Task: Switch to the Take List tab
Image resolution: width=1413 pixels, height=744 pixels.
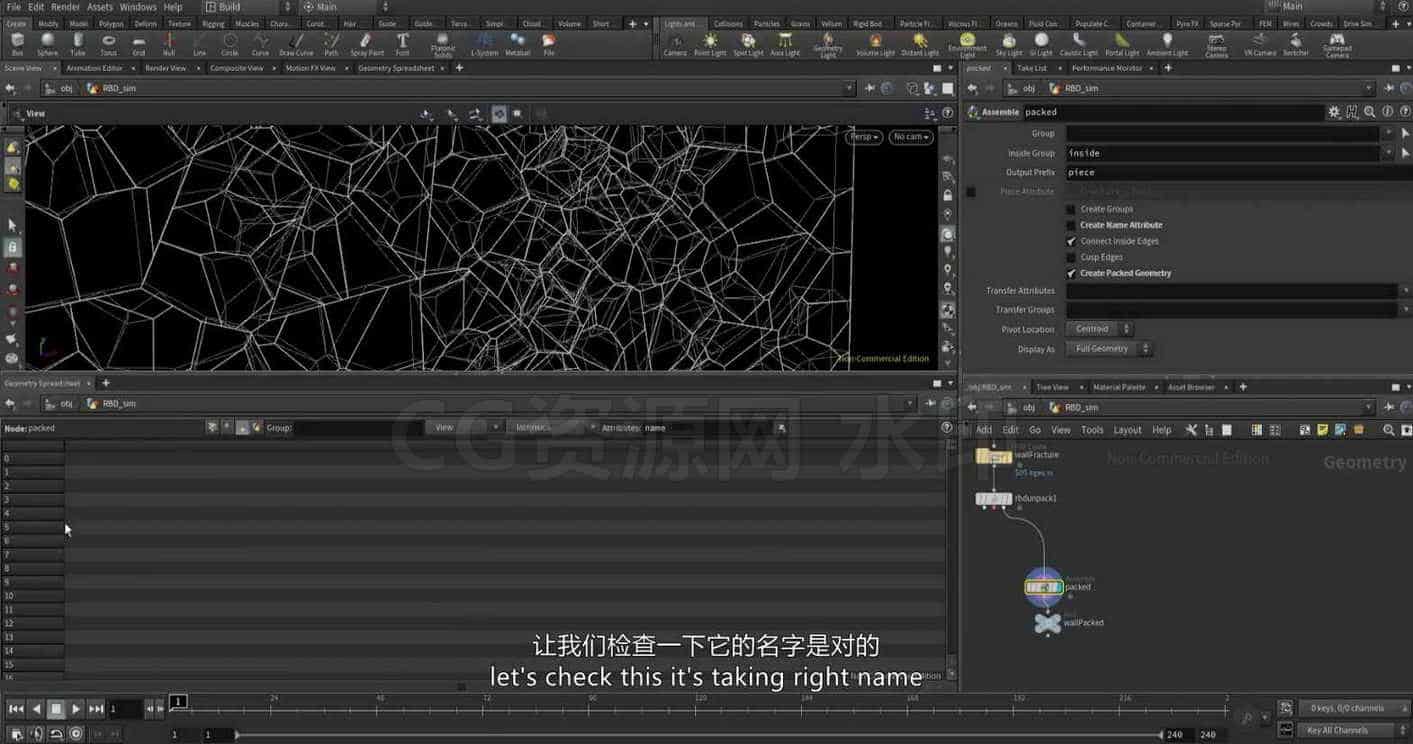Action: tap(1031, 68)
